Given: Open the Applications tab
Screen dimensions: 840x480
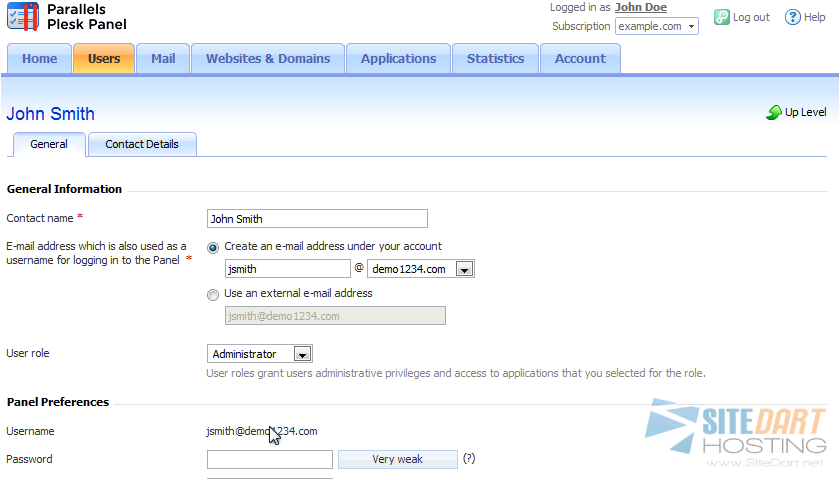Looking at the screenshot, I should click(399, 58).
